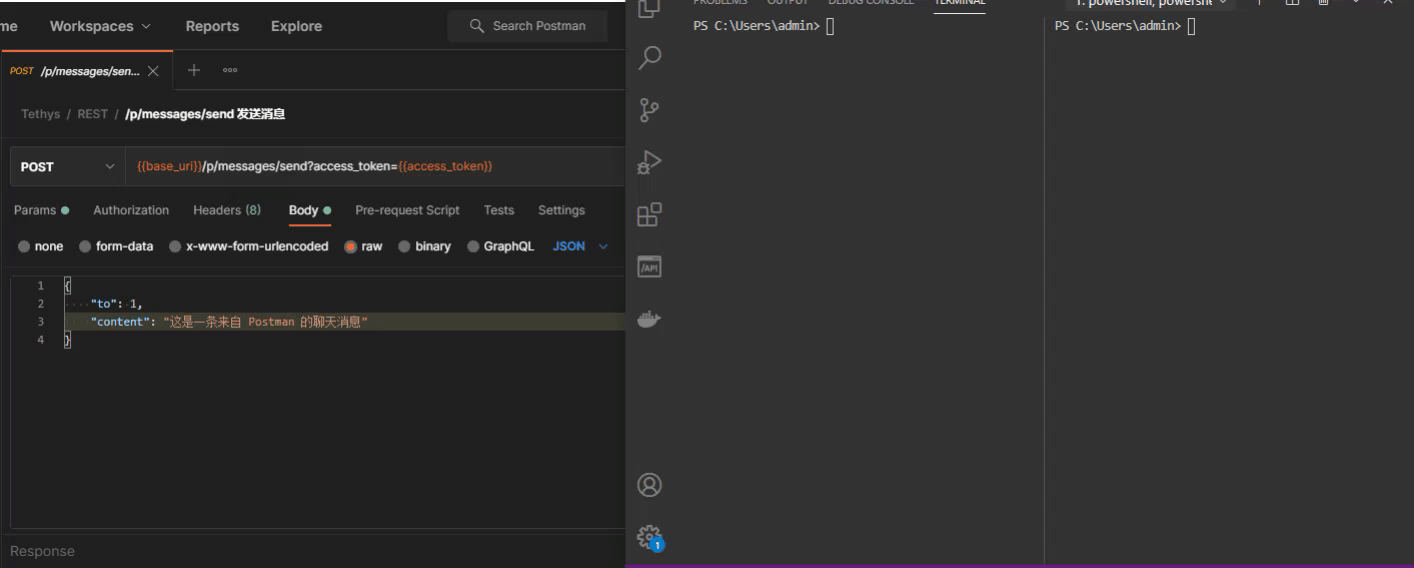Switch to the Pre-request Script tab
The width and height of the screenshot is (1414, 568).
[x=407, y=210]
